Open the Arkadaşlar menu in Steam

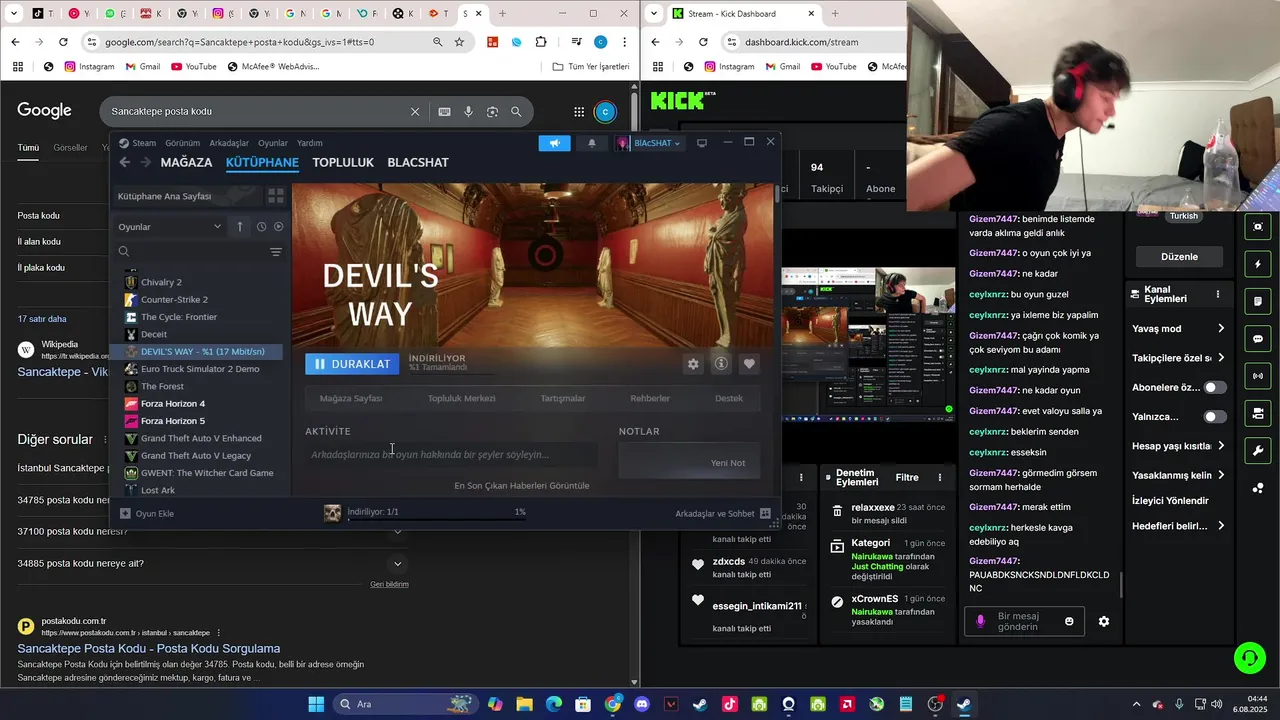tap(229, 143)
